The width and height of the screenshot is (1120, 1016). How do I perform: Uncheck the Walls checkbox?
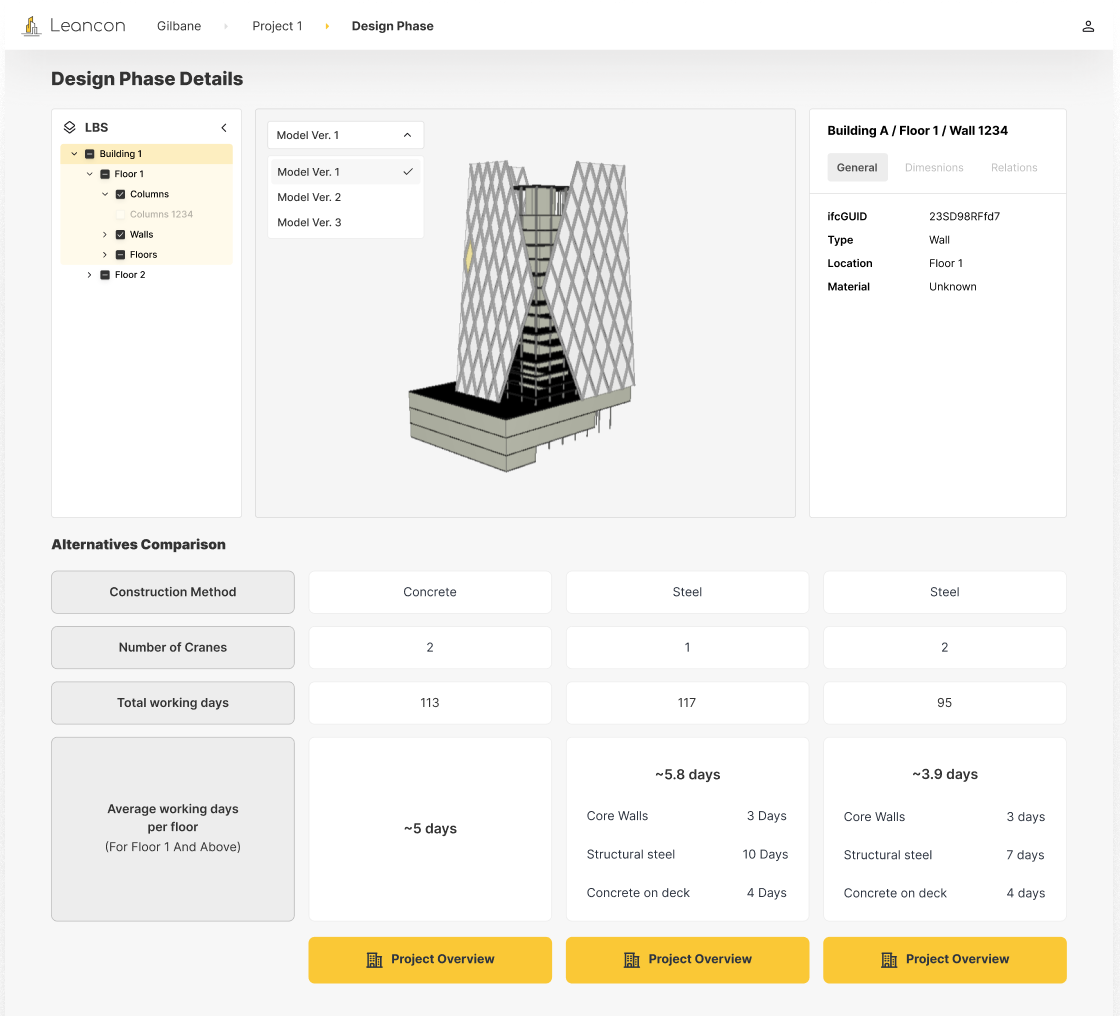tap(119, 234)
